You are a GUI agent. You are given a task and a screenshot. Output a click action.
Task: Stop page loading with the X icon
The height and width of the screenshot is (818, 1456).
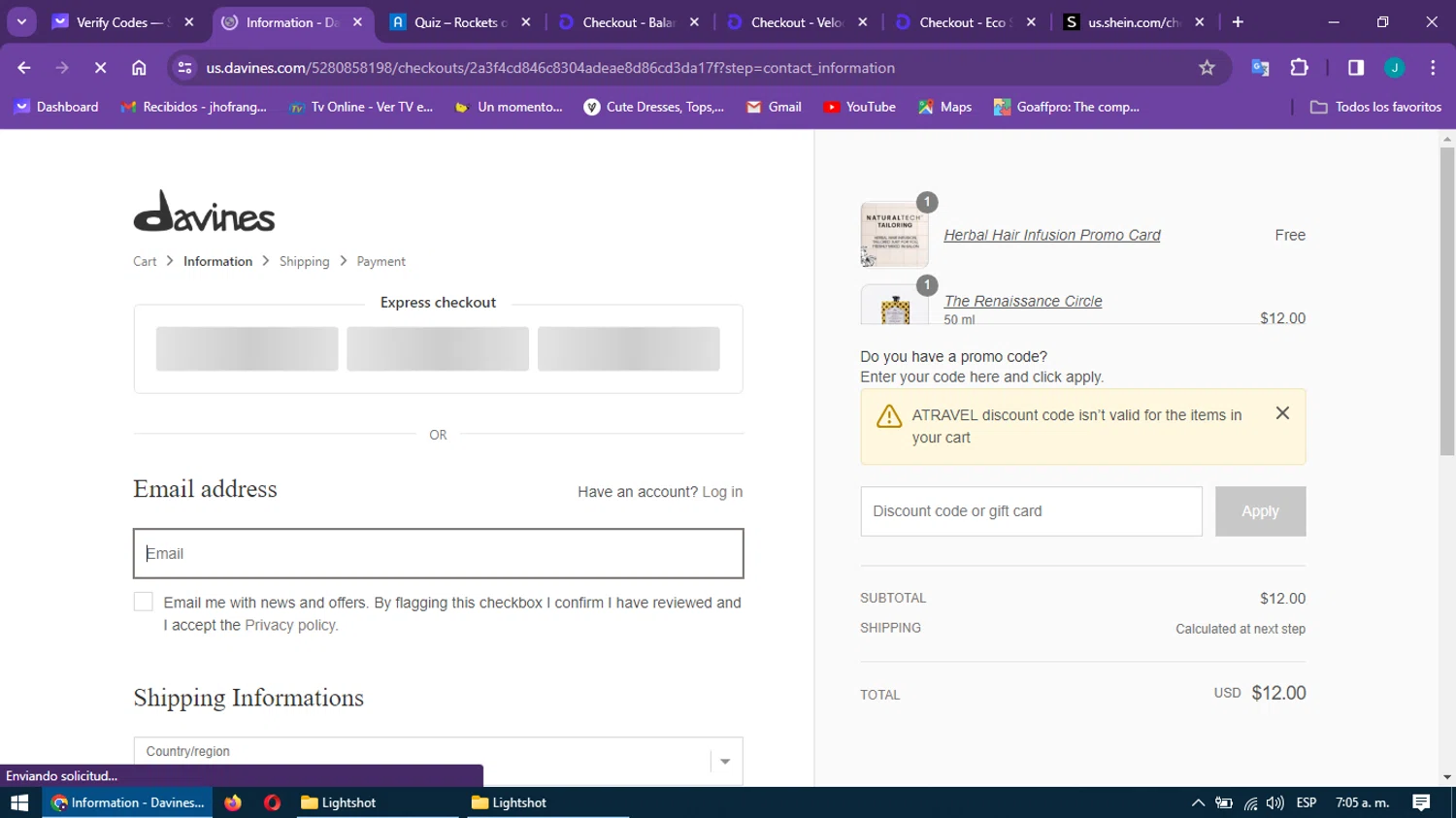tap(100, 68)
